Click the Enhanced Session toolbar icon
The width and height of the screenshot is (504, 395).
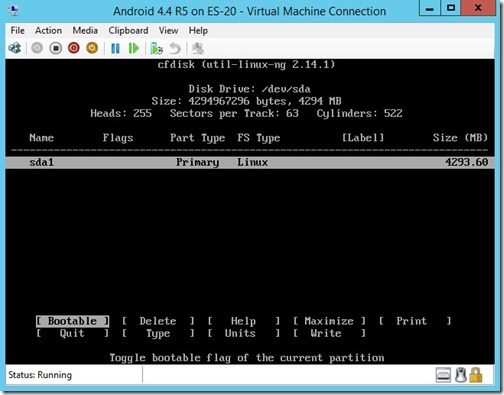click(198, 49)
